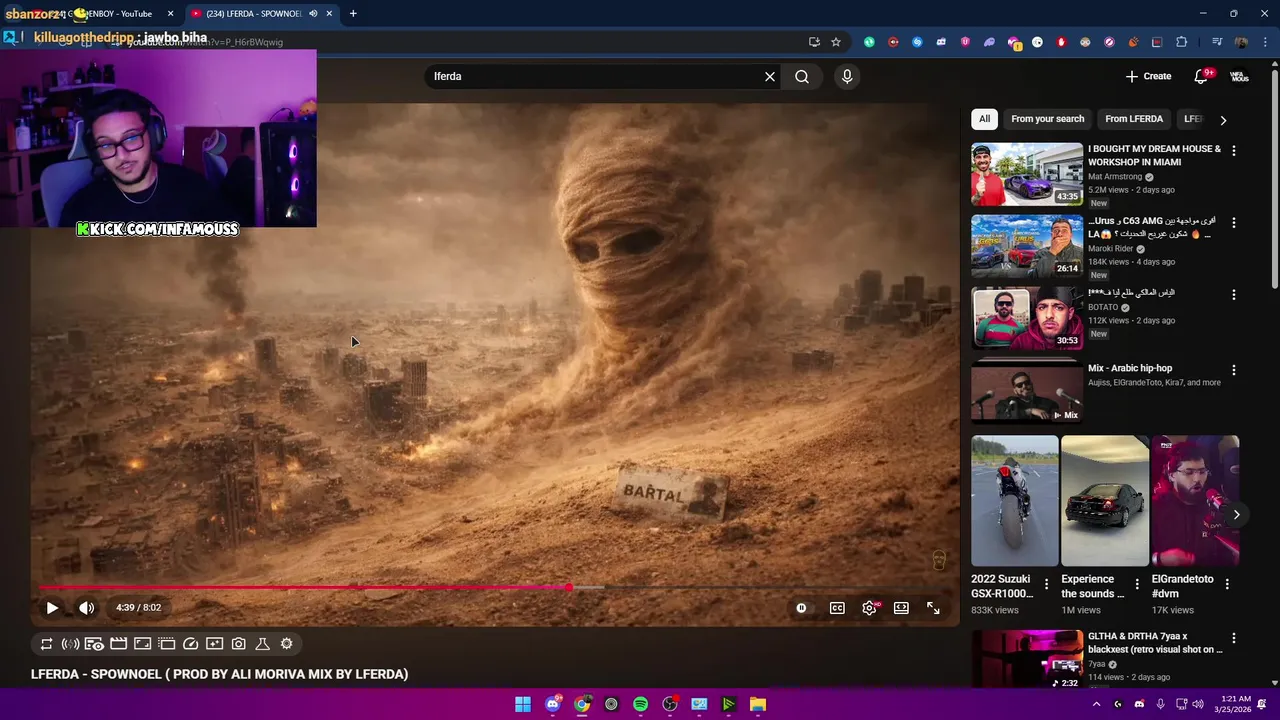Select the From your search chip

pos(1047,119)
